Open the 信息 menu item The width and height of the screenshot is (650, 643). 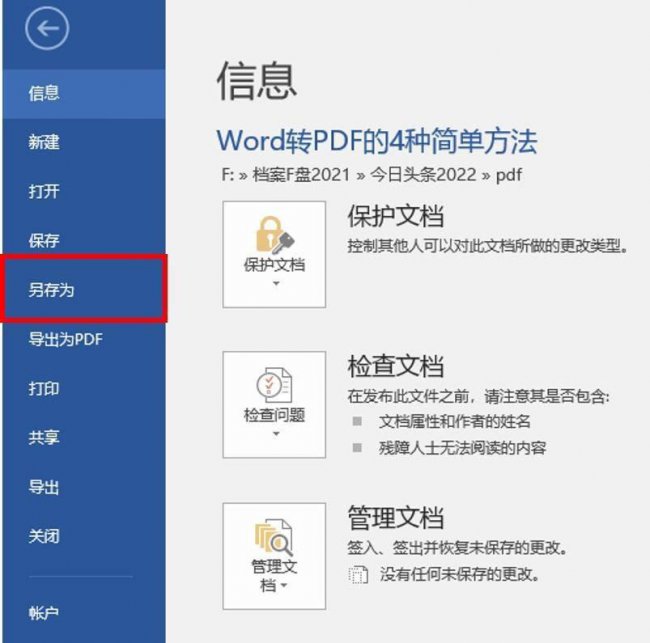(84, 94)
